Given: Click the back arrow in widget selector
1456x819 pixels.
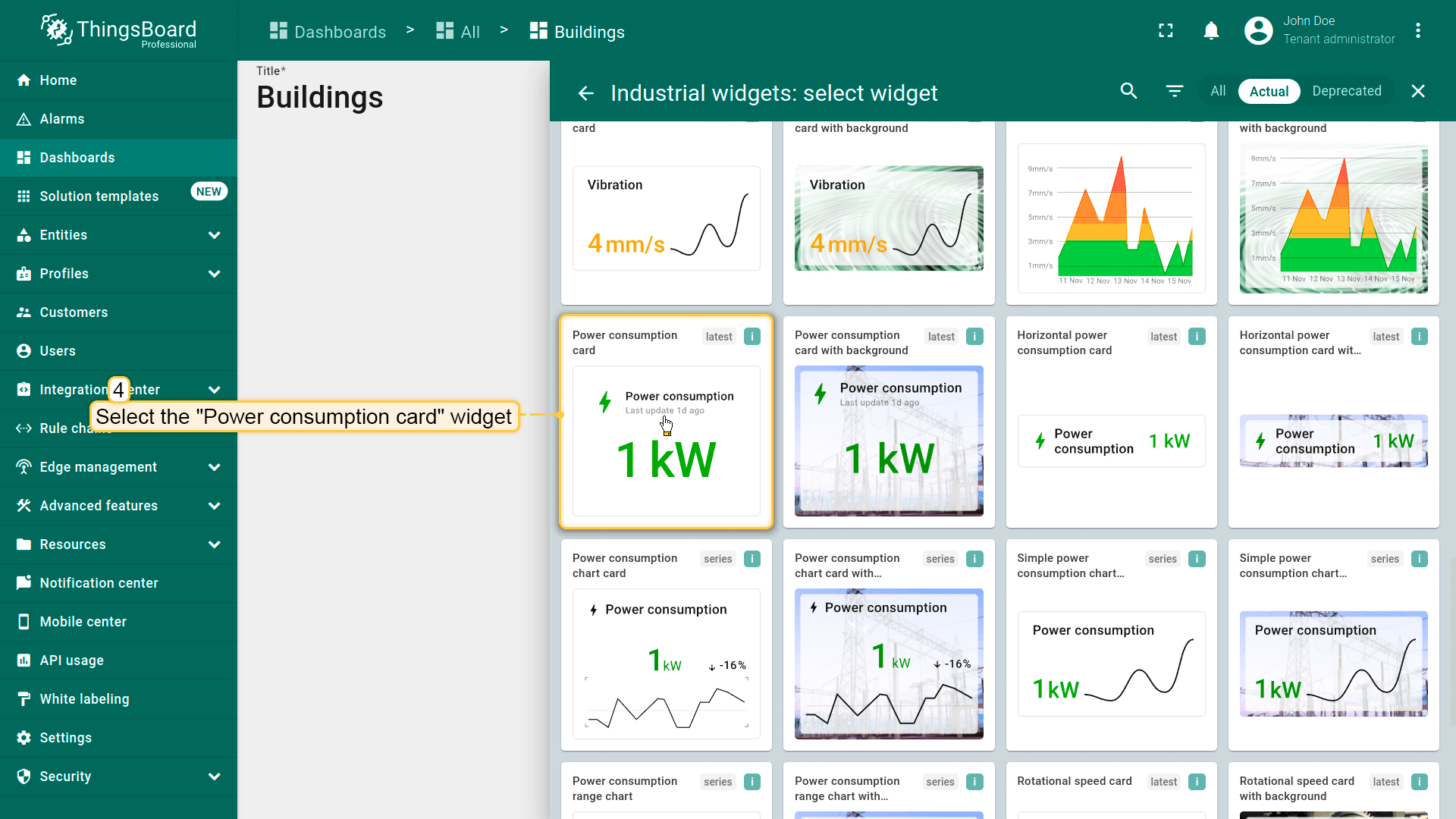Looking at the screenshot, I should pyautogui.click(x=585, y=93).
